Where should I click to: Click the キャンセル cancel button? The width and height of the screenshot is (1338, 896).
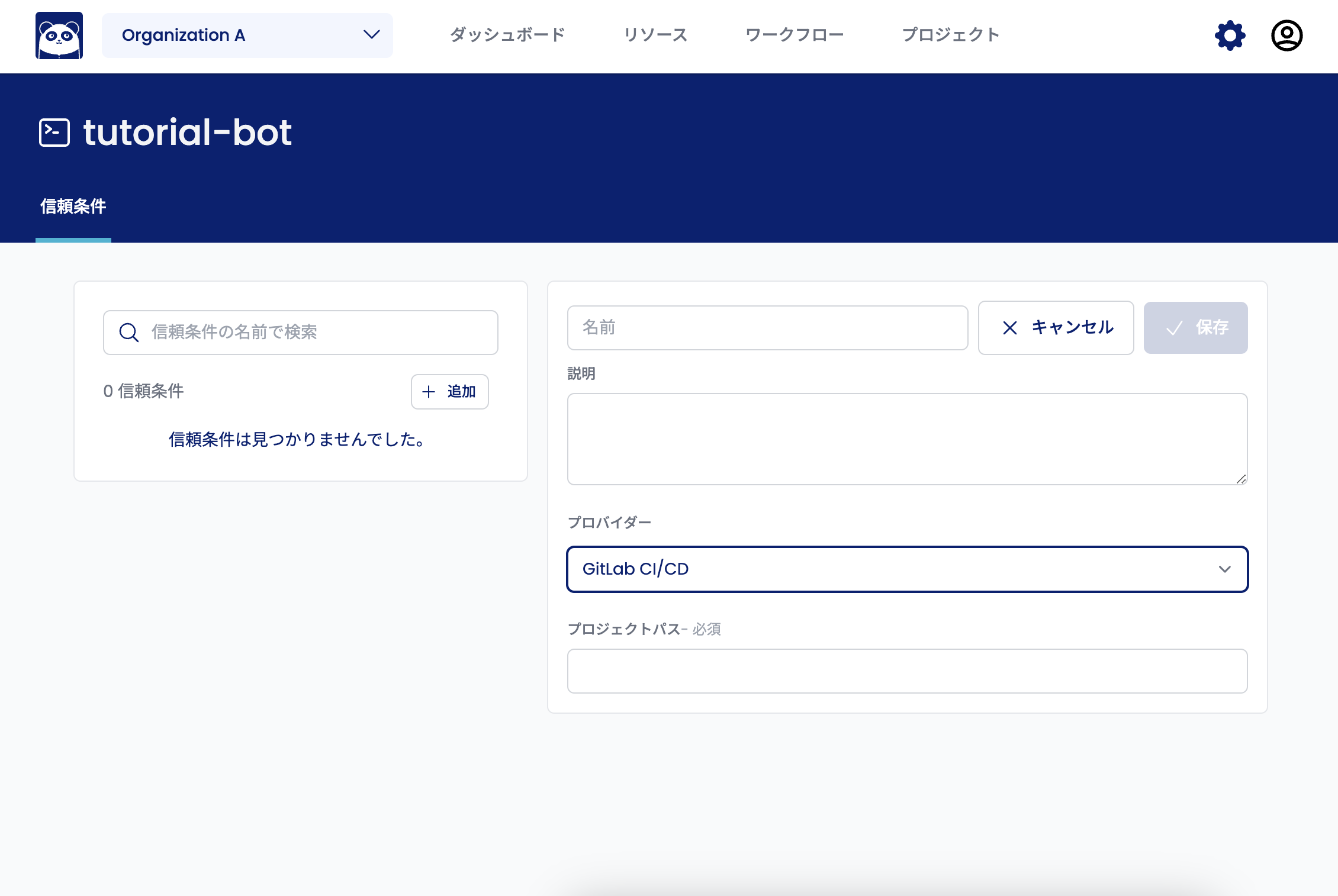pos(1057,326)
